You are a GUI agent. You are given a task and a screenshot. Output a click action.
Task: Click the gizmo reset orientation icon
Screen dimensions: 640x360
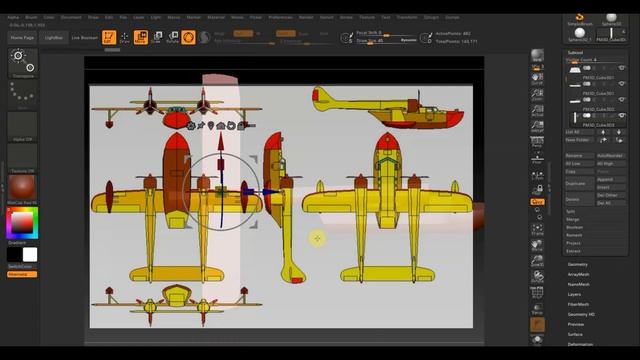tap(231, 126)
